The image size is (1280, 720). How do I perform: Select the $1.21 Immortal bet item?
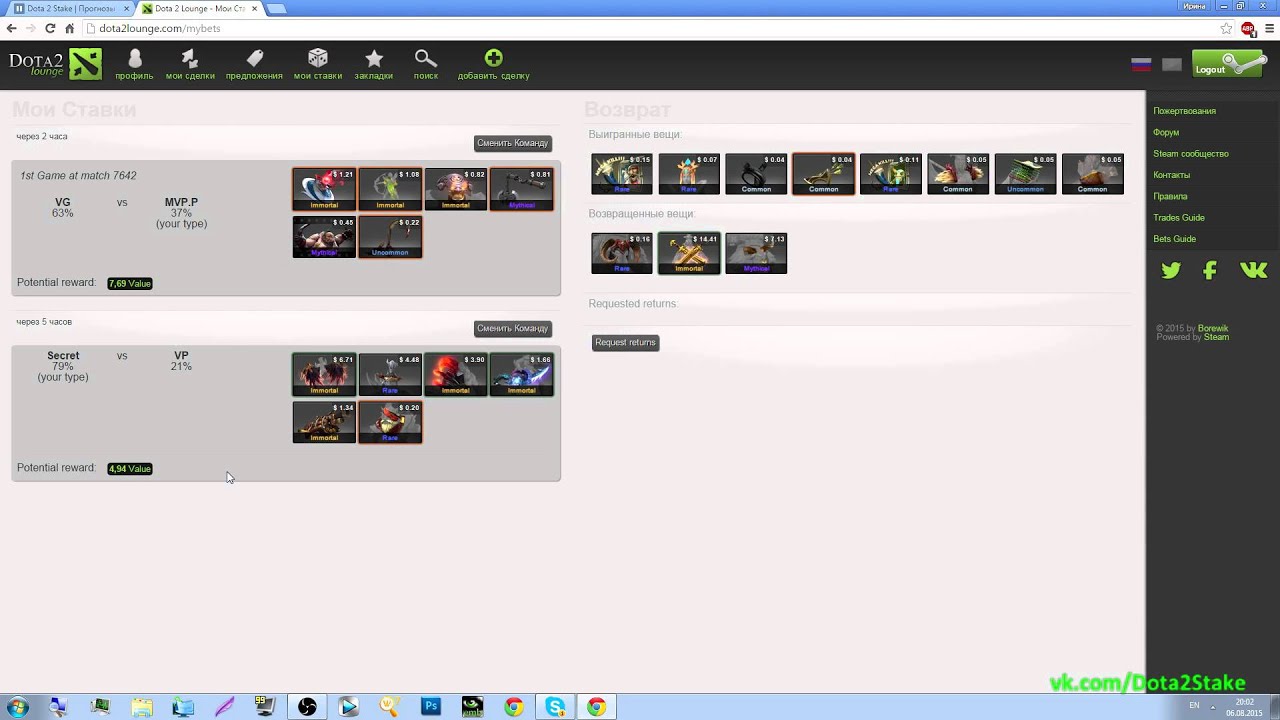(x=324, y=189)
